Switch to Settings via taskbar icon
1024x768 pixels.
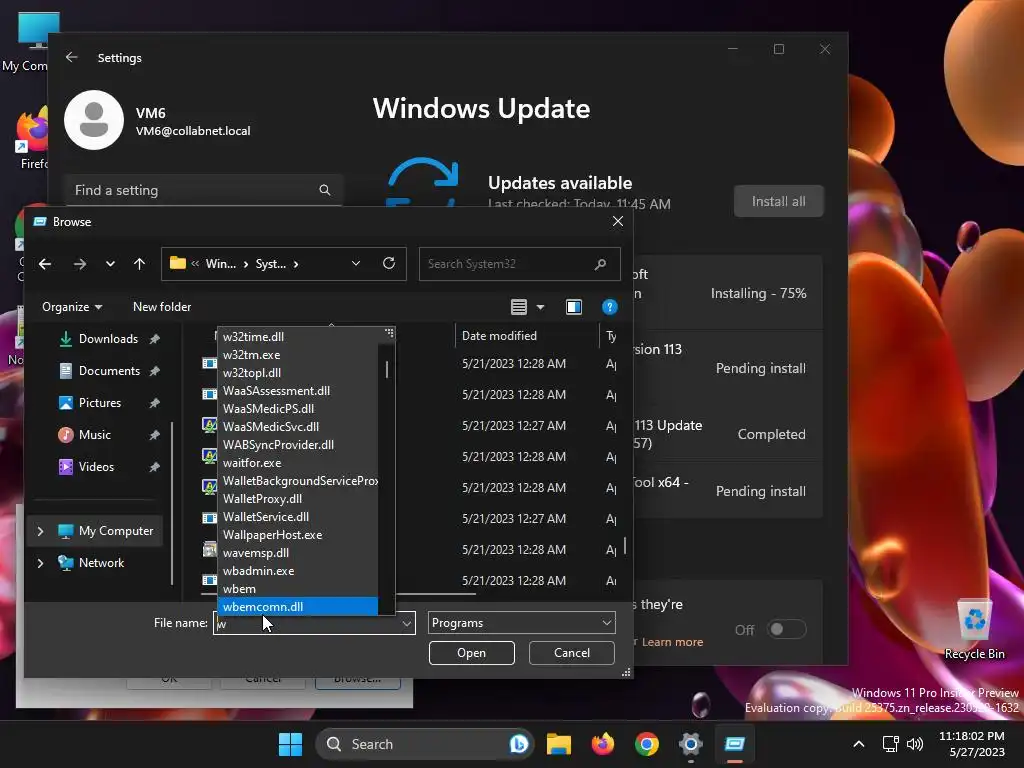click(x=690, y=744)
